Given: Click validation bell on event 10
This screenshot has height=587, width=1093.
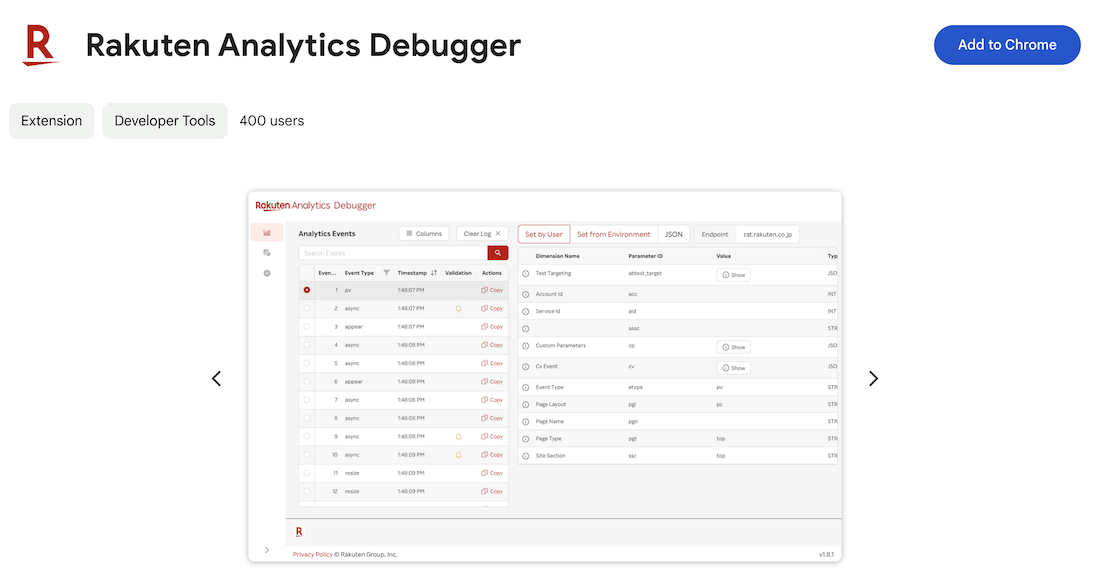Looking at the screenshot, I should (458, 455).
